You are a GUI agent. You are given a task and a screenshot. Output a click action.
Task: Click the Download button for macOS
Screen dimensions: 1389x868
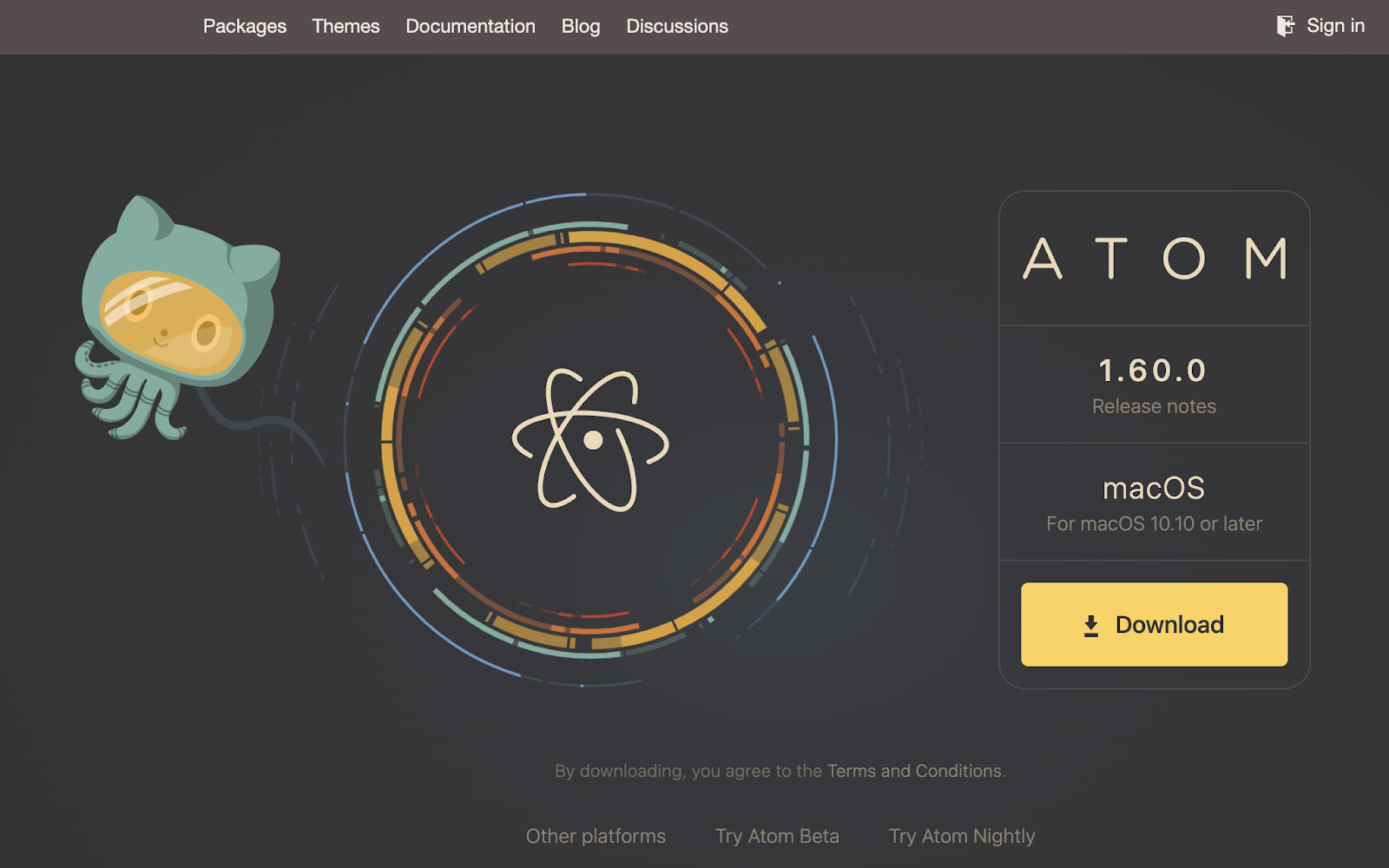click(x=1154, y=624)
